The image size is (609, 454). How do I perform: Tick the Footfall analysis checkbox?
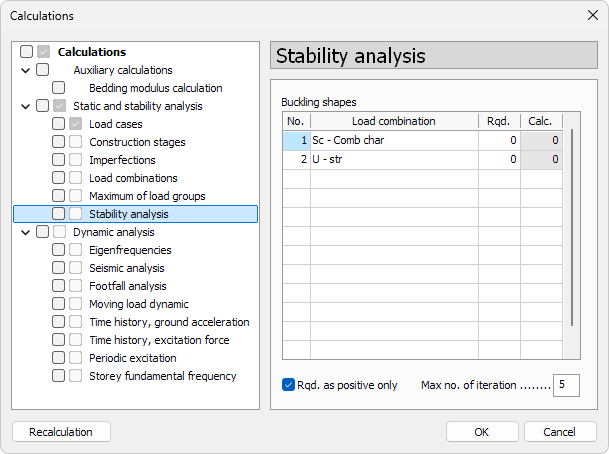click(58, 286)
